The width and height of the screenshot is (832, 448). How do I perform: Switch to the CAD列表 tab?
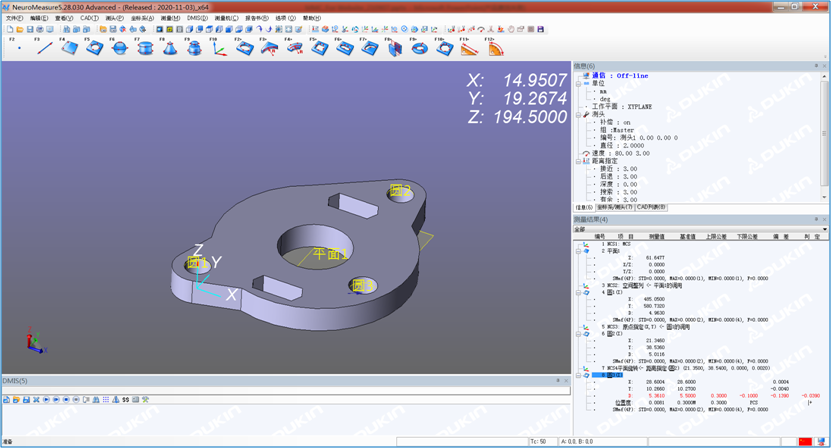652,208
